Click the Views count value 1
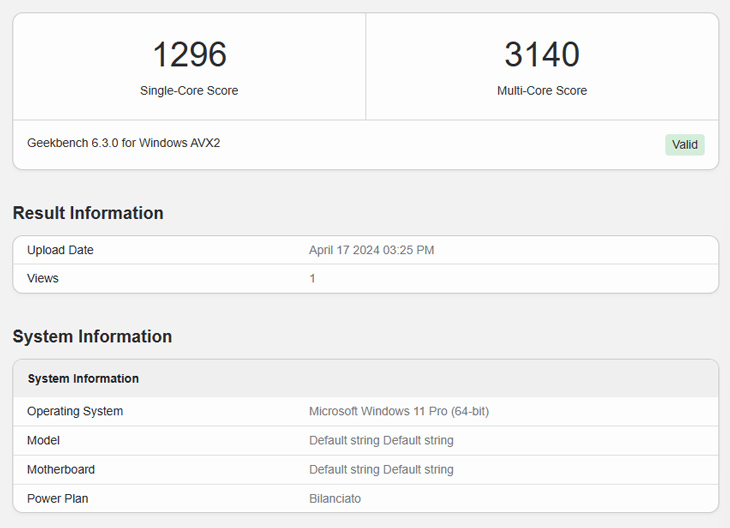 point(312,279)
